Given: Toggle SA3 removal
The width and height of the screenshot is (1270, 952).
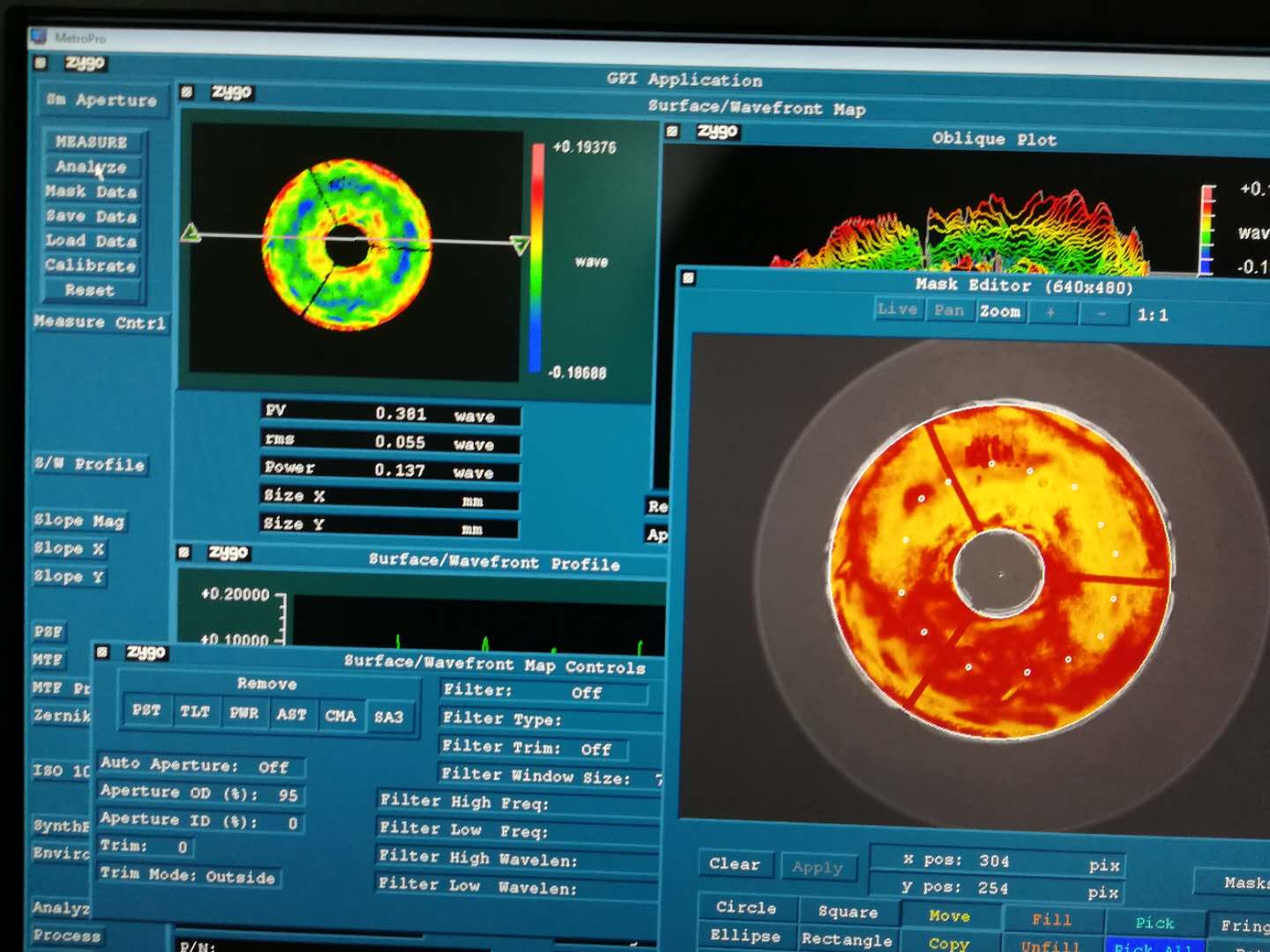Looking at the screenshot, I should pos(389,717).
